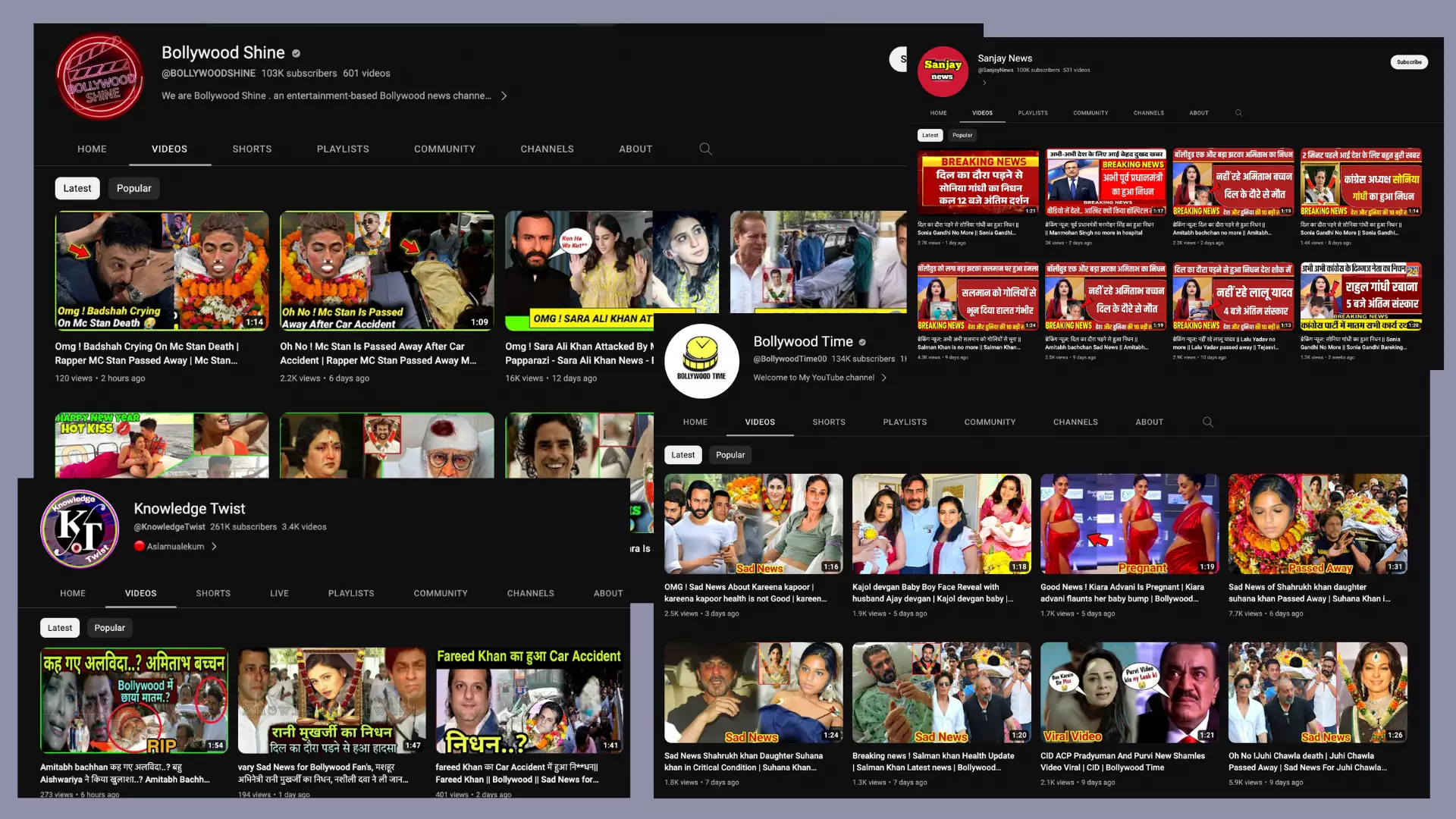1456x819 pixels.
Task: Open Bollywood Time ABOUT tab
Action: pyautogui.click(x=1149, y=422)
